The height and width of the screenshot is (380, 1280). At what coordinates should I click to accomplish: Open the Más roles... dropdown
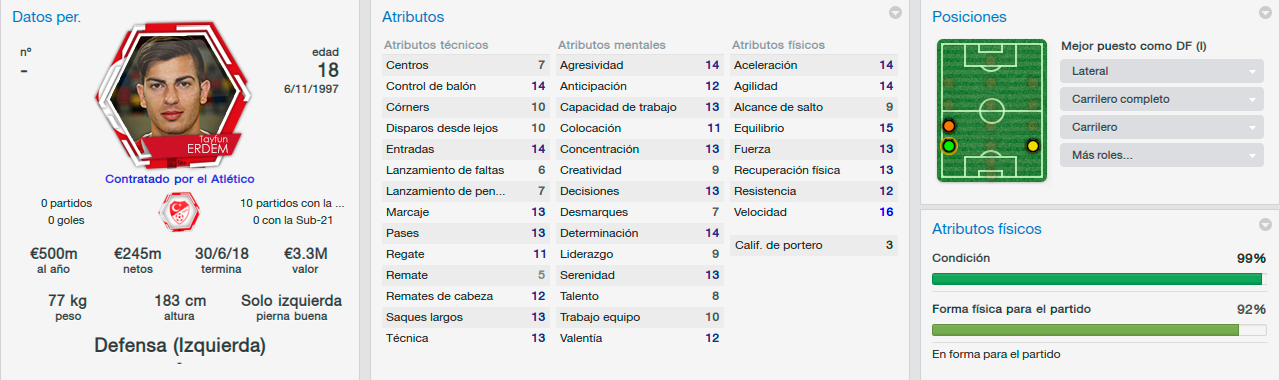click(1160, 156)
